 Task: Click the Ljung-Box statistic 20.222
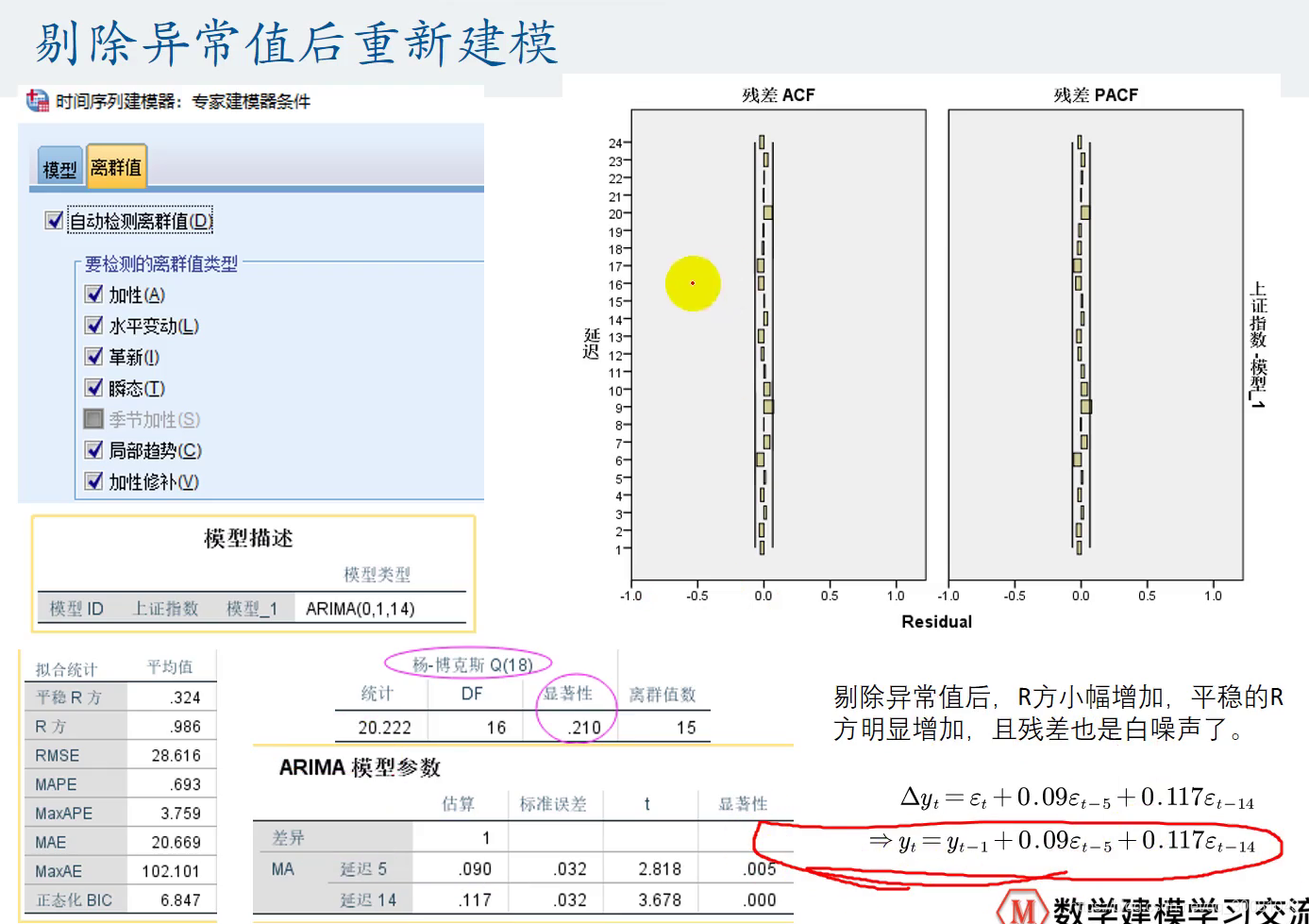tap(385, 728)
